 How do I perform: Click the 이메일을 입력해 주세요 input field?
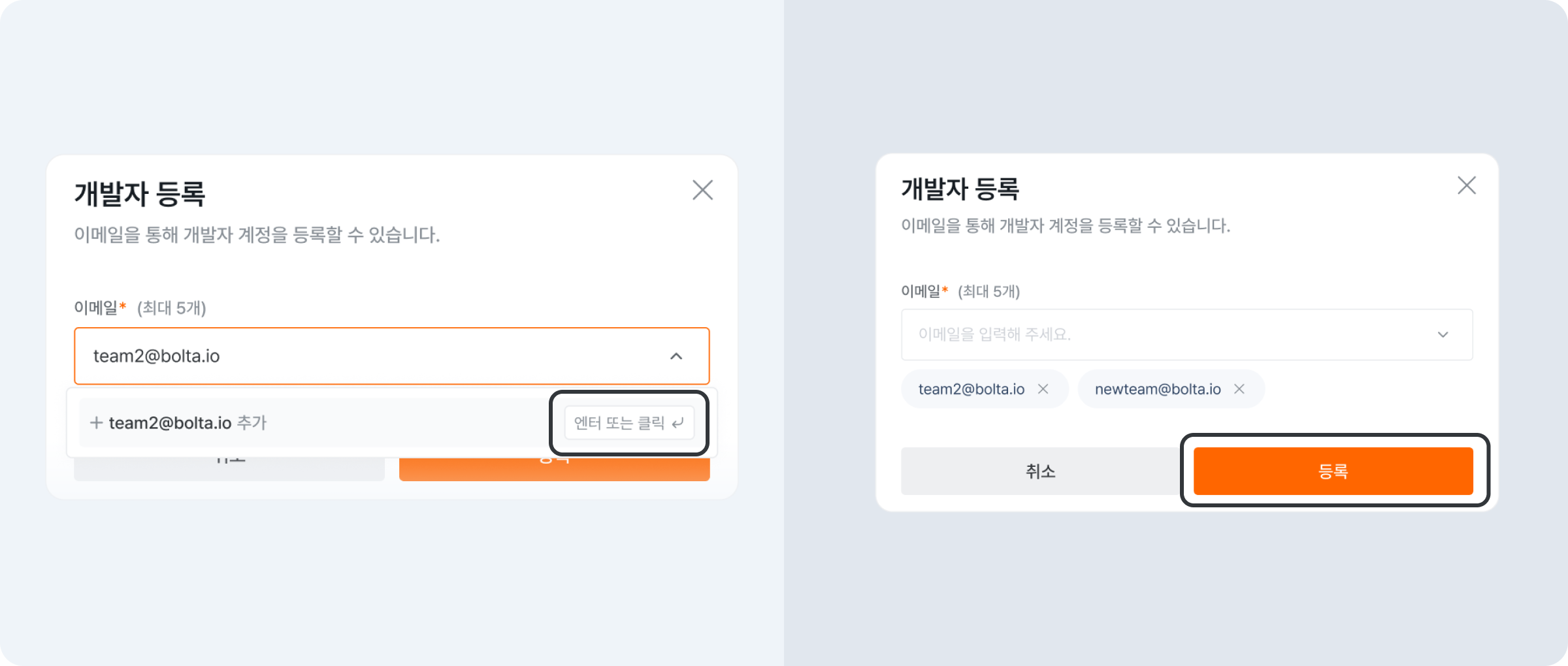click(1186, 334)
